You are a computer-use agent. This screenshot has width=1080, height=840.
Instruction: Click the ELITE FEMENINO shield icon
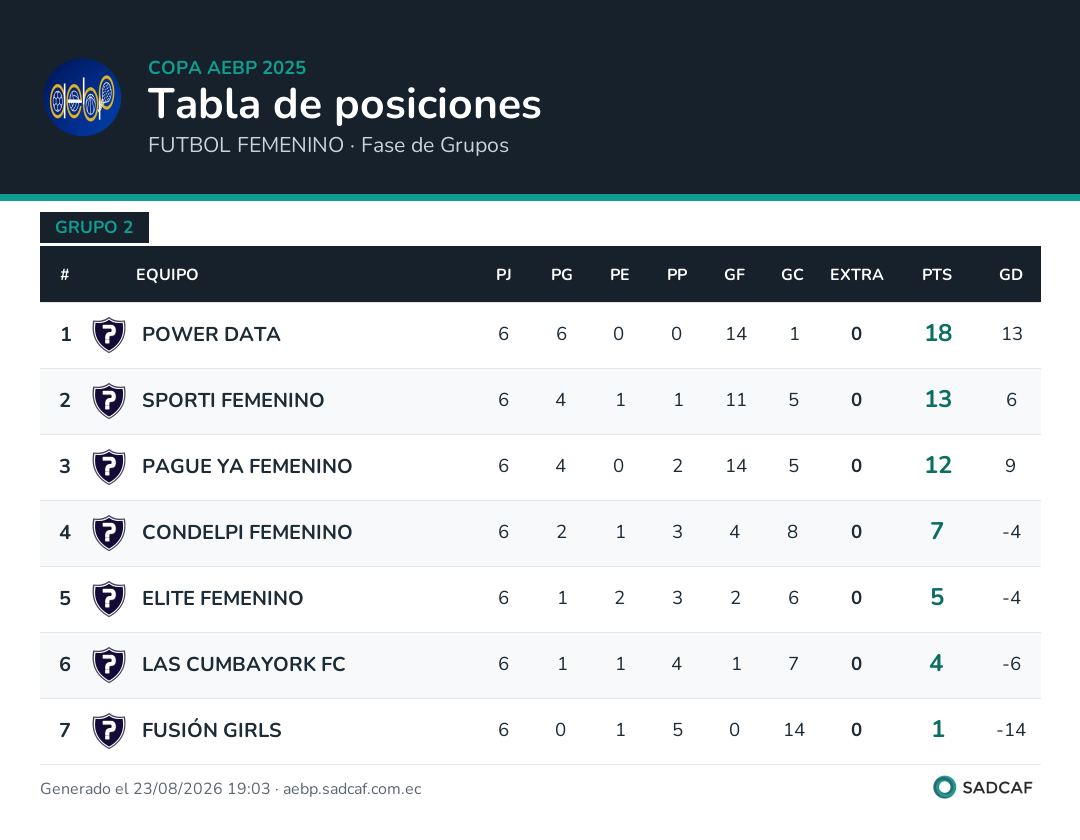[109, 599]
